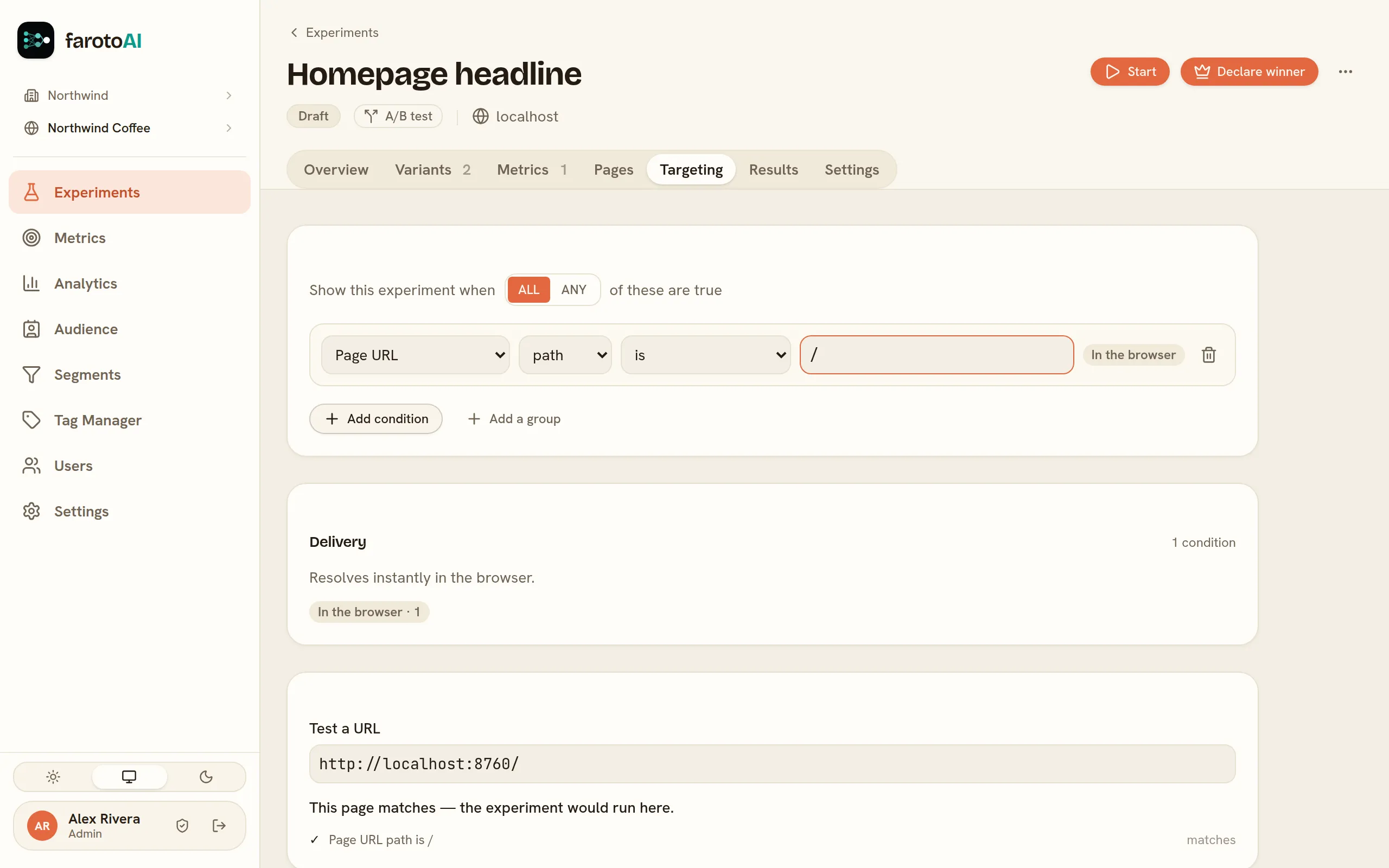Click Add condition button

click(376, 419)
